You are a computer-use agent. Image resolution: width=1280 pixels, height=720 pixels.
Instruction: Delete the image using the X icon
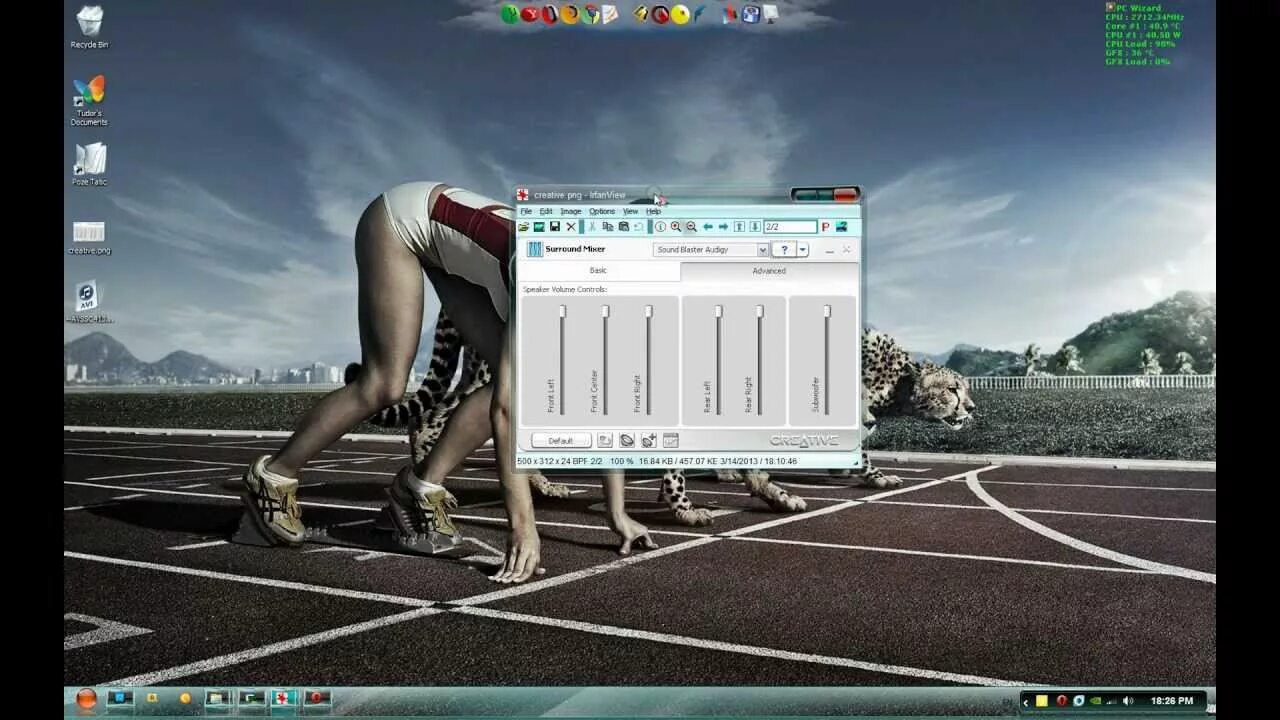tap(571, 227)
